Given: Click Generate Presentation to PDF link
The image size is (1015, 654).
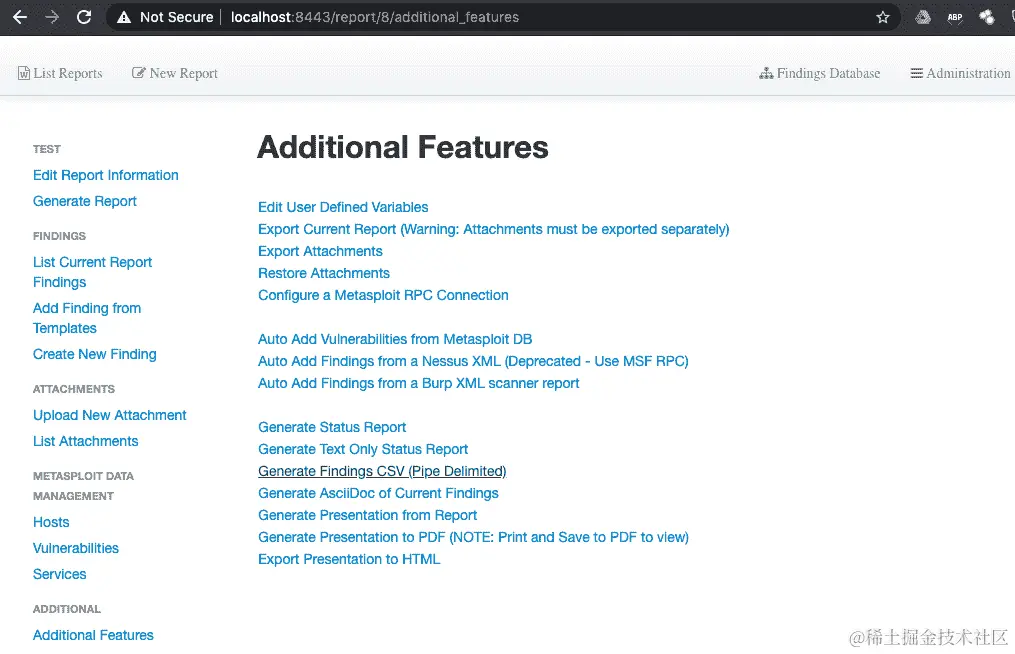Looking at the screenshot, I should 473,537.
